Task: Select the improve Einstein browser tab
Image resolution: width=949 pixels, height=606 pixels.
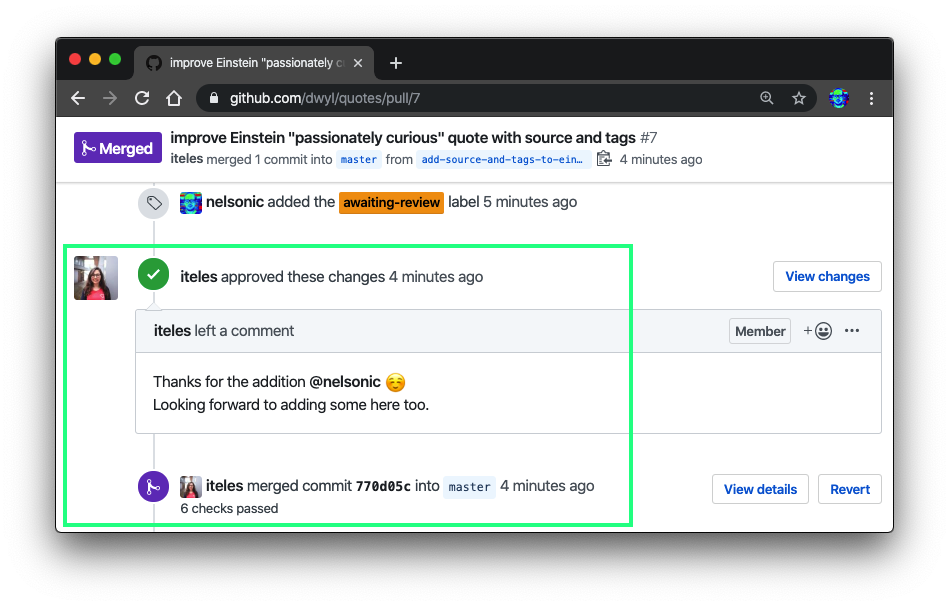Action: tap(245, 62)
